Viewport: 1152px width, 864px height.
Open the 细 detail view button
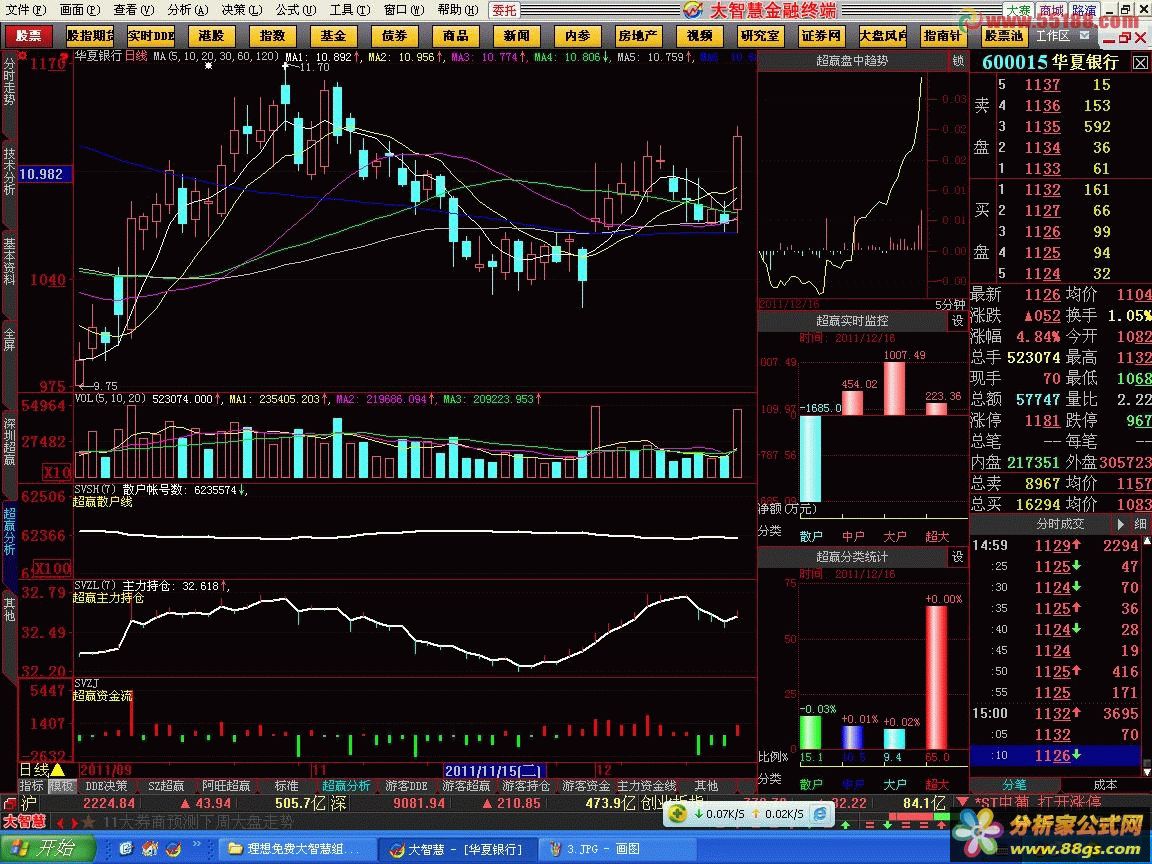[1140, 524]
